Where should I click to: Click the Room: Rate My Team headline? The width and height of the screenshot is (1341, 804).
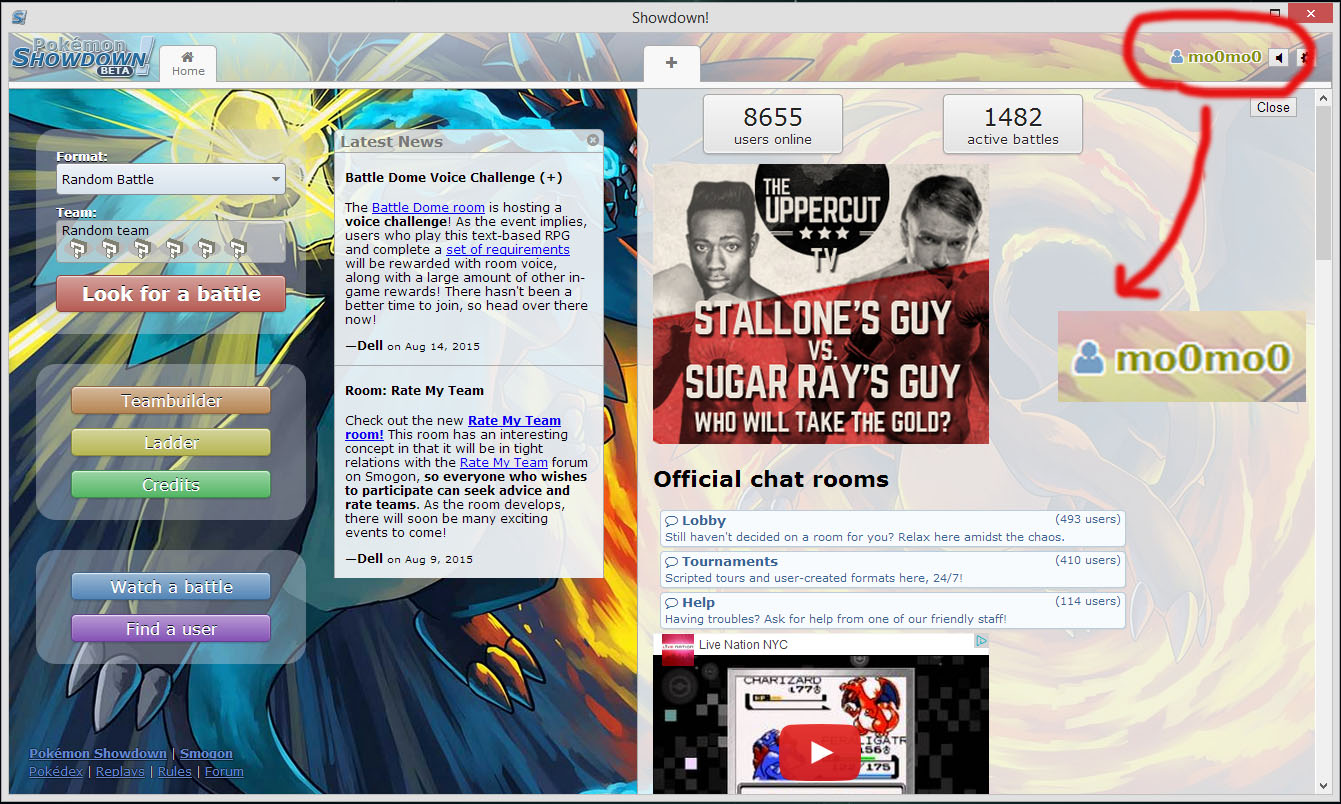click(414, 390)
